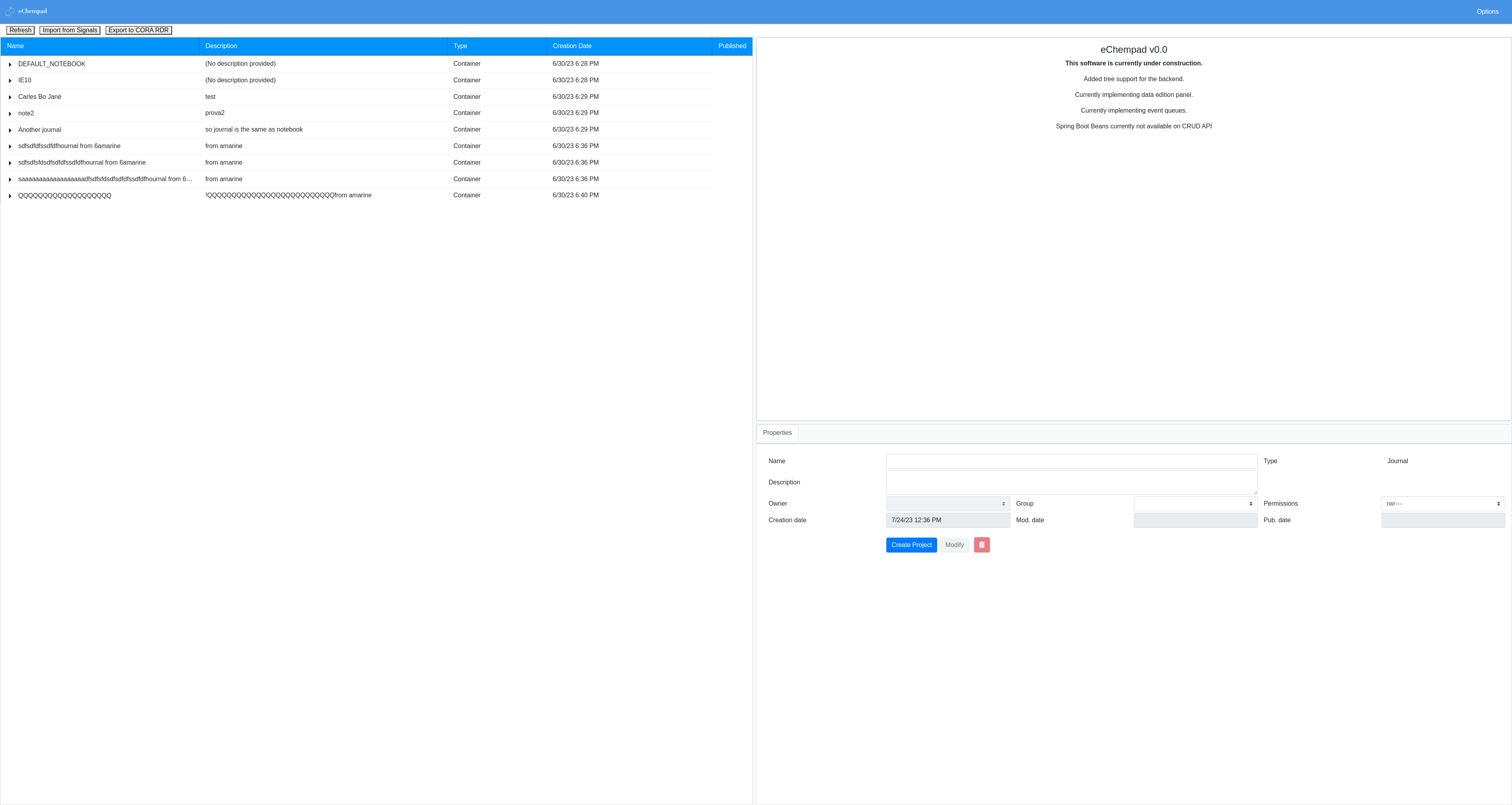1512x805 pixels.
Task: Expand the note2 tree arrow
Action: pyautogui.click(x=10, y=113)
